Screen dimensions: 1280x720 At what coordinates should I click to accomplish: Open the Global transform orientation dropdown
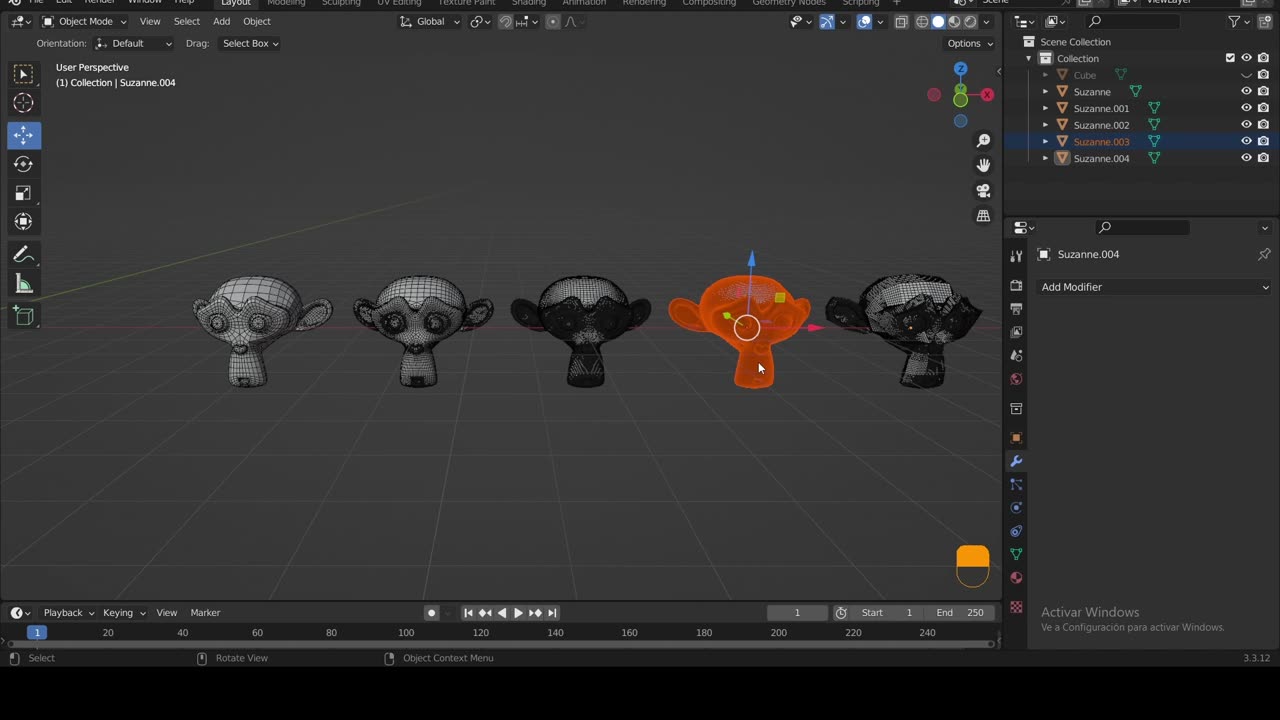tap(430, 21)
